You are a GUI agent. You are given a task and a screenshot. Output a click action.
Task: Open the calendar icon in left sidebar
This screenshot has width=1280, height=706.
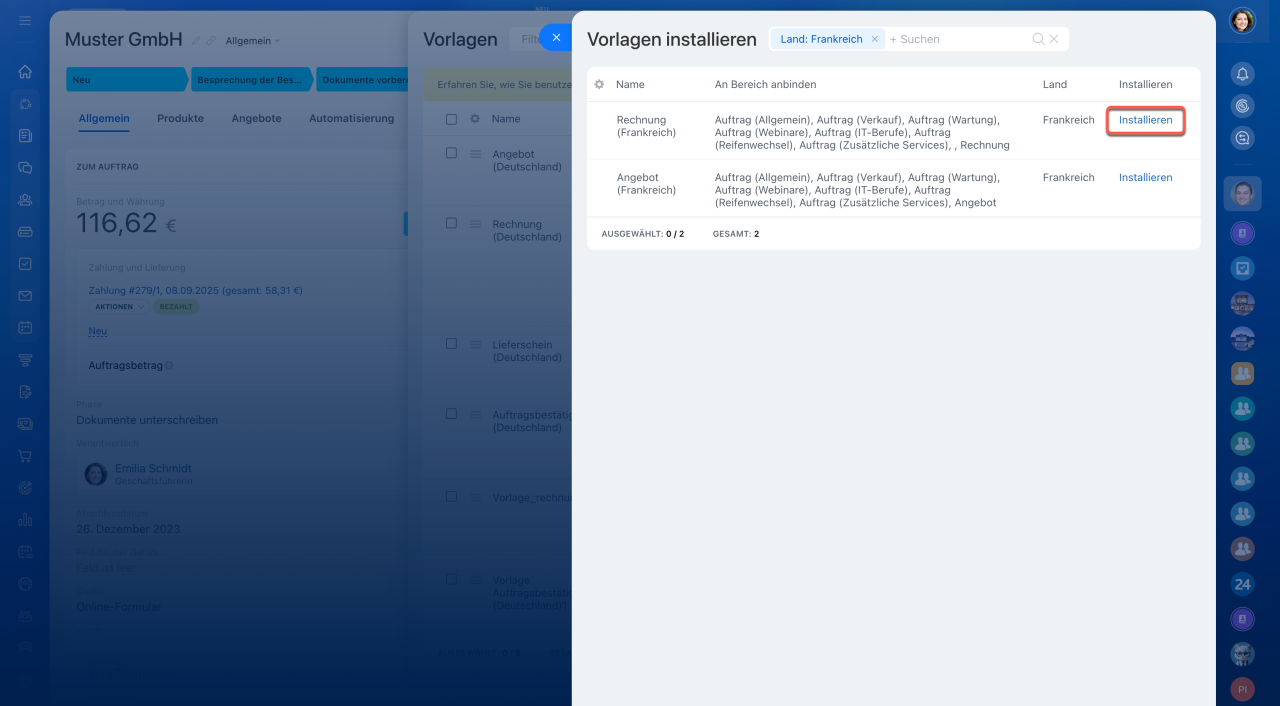[x=25, y=328]
